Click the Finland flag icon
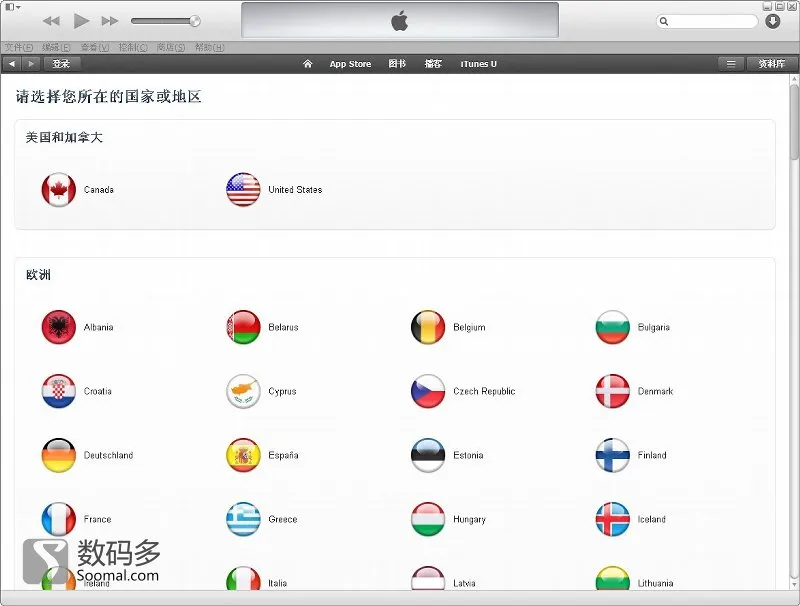Viewport: 800px width, 606px height. pyautogui.click(x=613, y=455)
